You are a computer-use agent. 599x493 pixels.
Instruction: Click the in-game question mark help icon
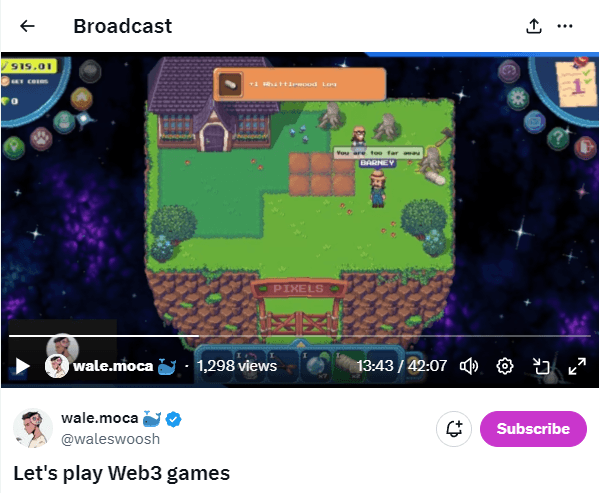[x=558, y=137]
